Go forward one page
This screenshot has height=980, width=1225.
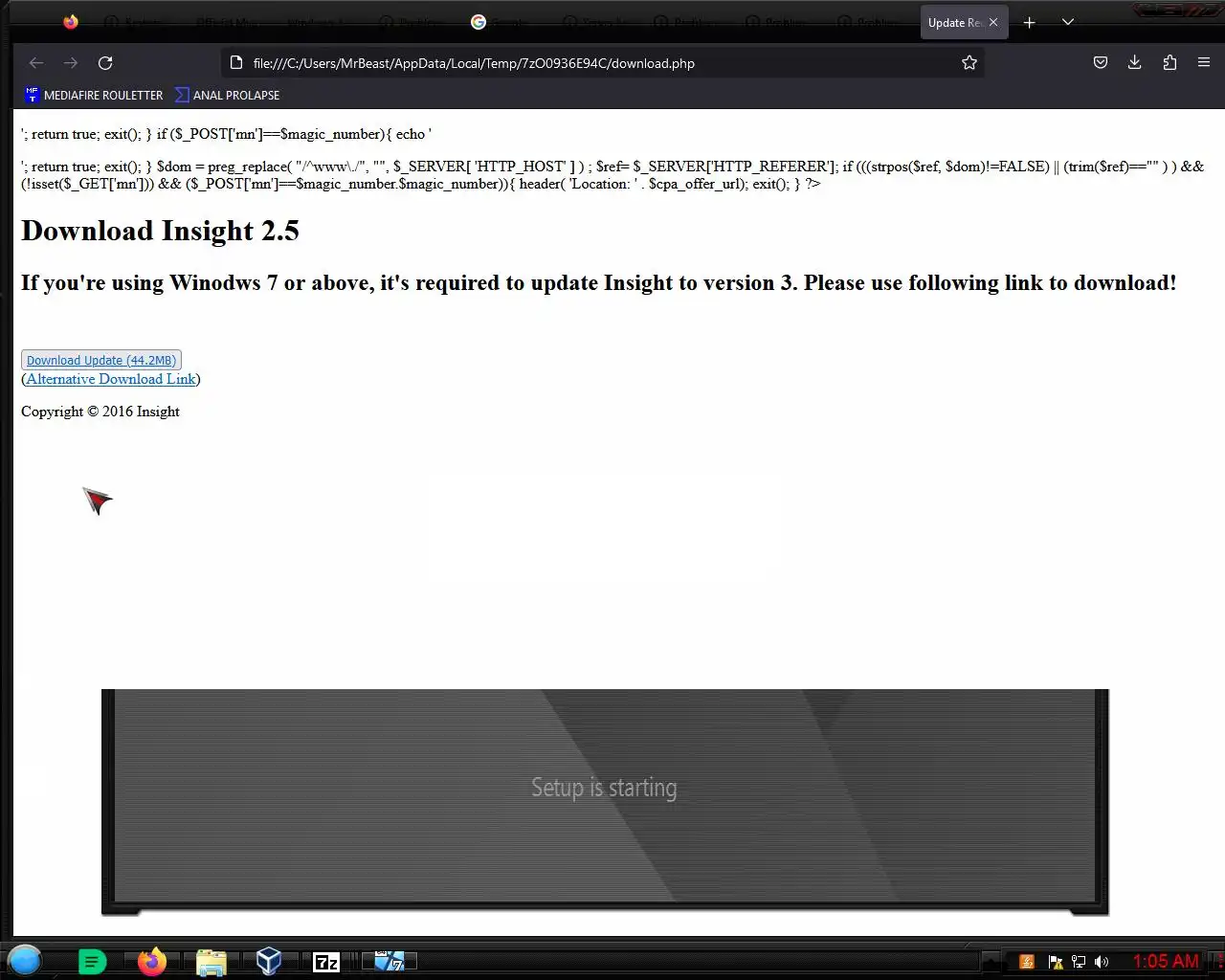tap(71, 63)
